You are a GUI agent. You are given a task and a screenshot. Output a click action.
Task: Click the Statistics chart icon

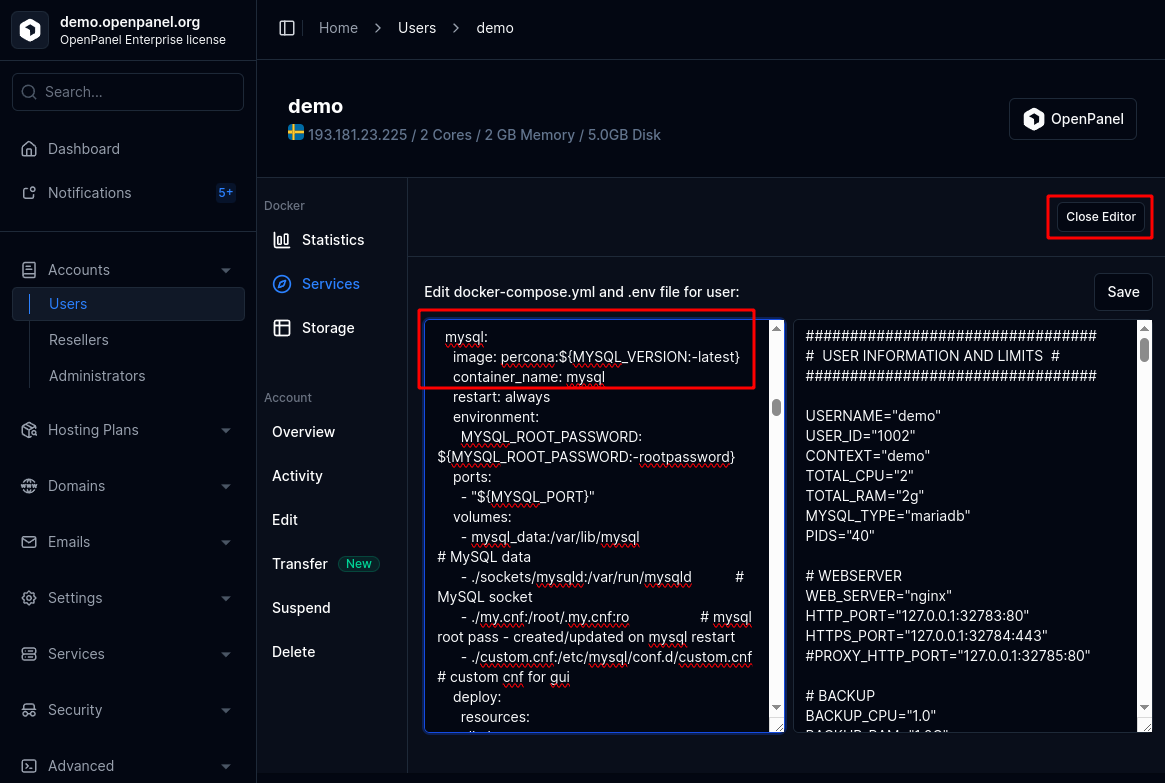point(282,240)
